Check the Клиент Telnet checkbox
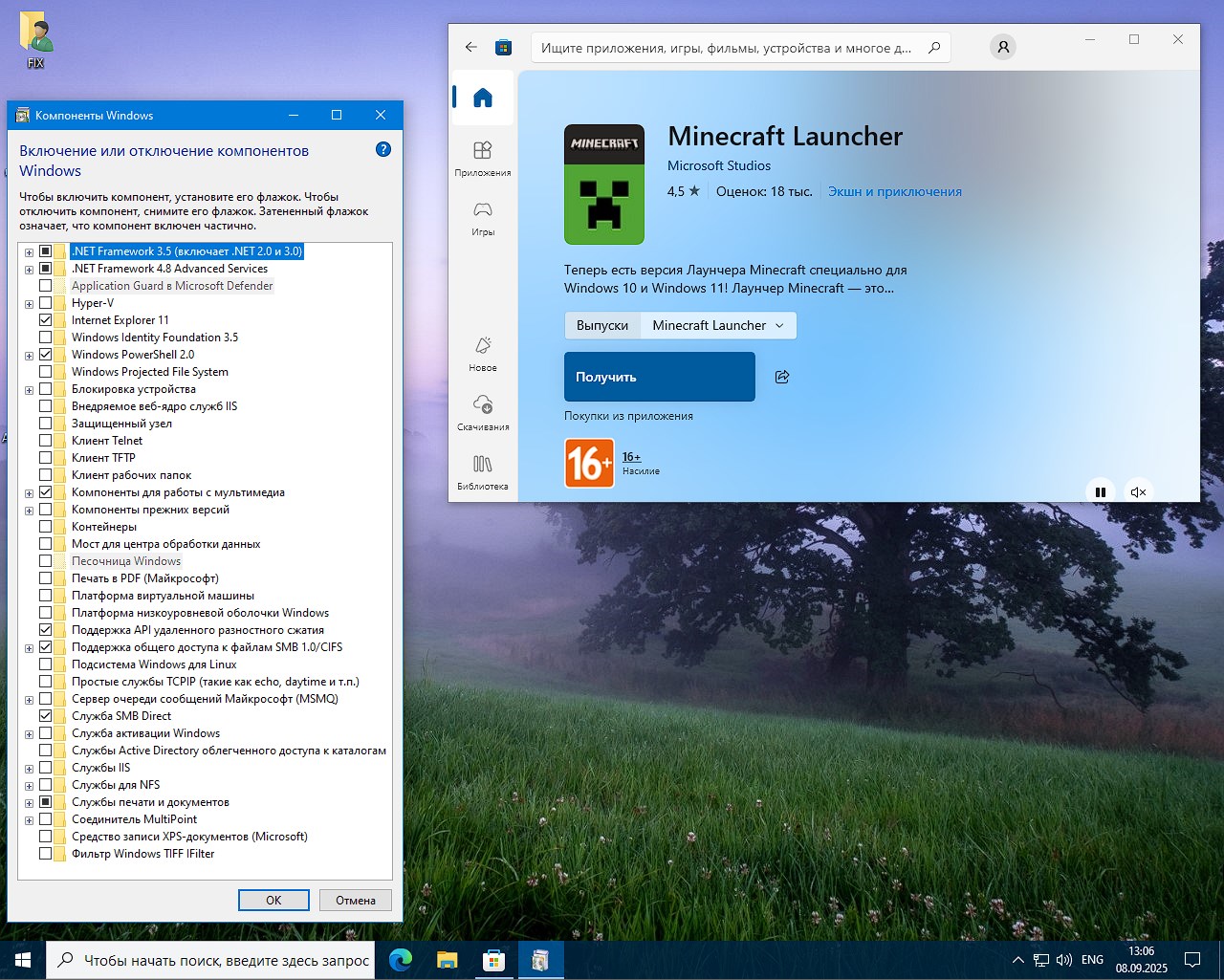The image size is (1224, 980). point(45,441)
